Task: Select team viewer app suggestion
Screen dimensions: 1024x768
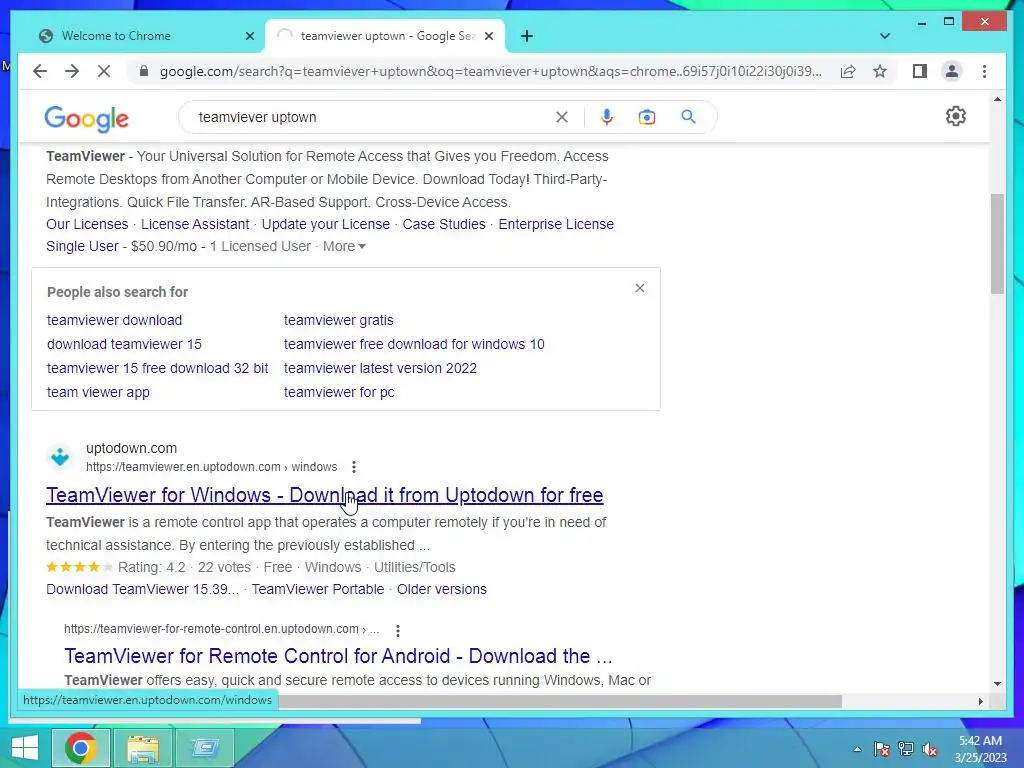Action: [98, 392]
